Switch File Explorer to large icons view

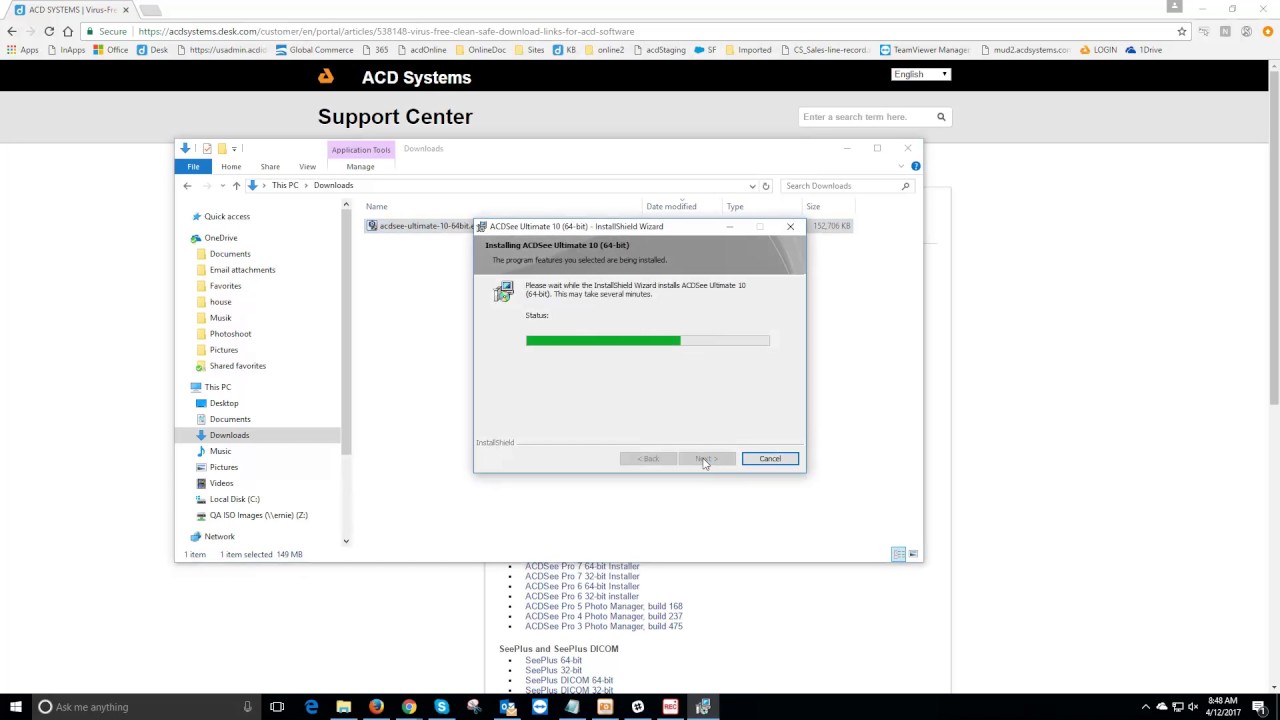pyautogui.click(x=913, y=554)
